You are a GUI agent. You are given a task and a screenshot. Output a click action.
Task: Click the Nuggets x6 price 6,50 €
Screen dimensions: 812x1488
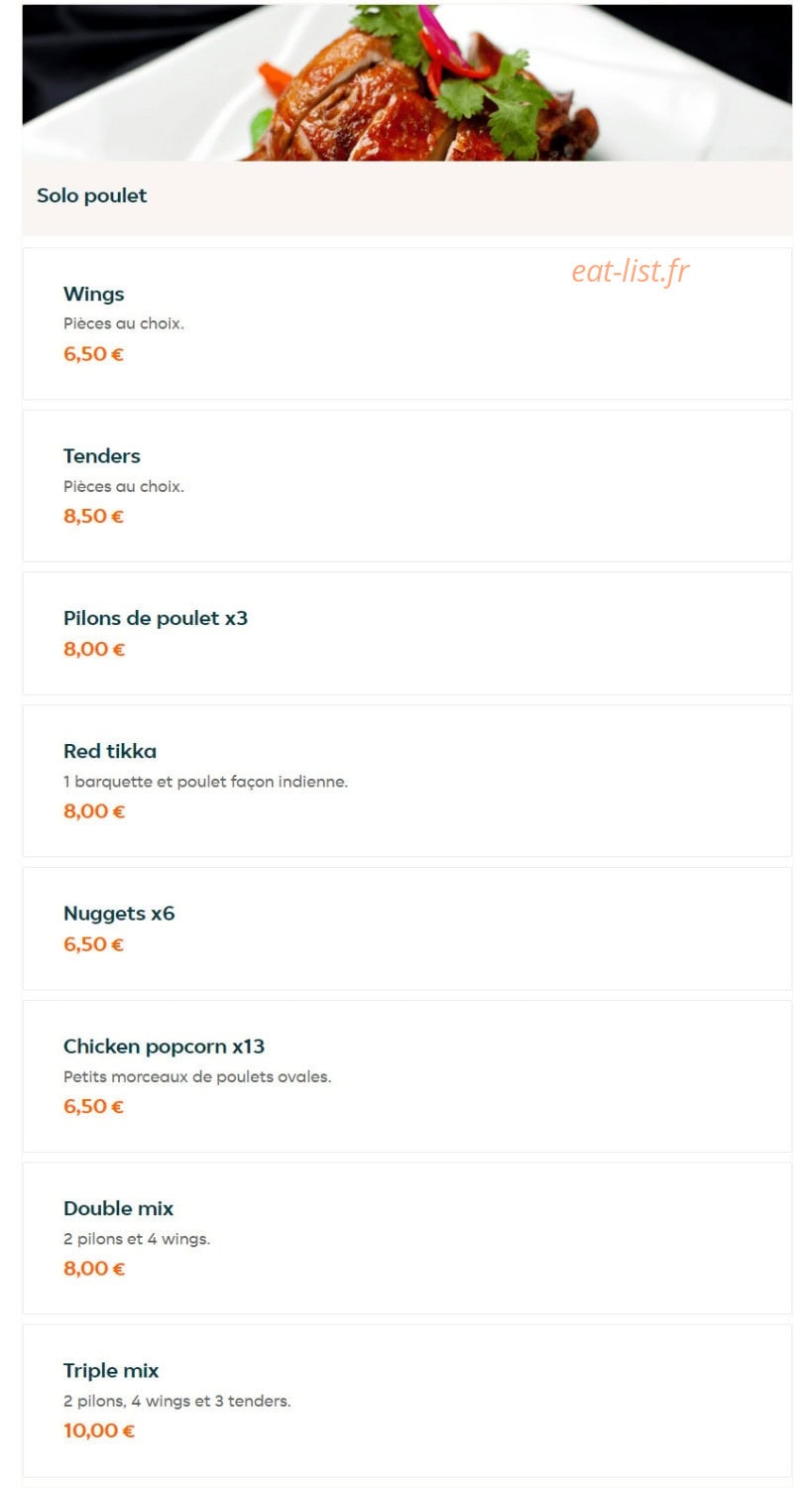93,944
